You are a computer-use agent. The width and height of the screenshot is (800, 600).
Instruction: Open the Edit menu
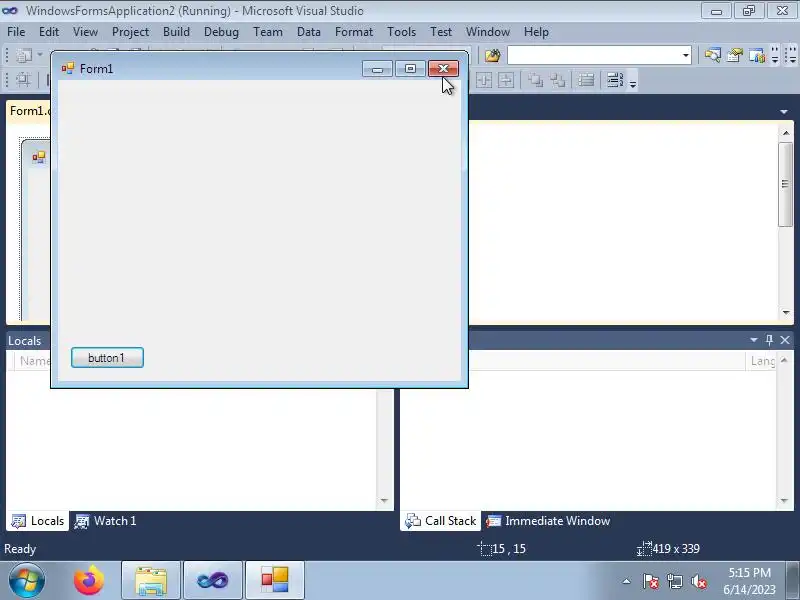(49, 32)
